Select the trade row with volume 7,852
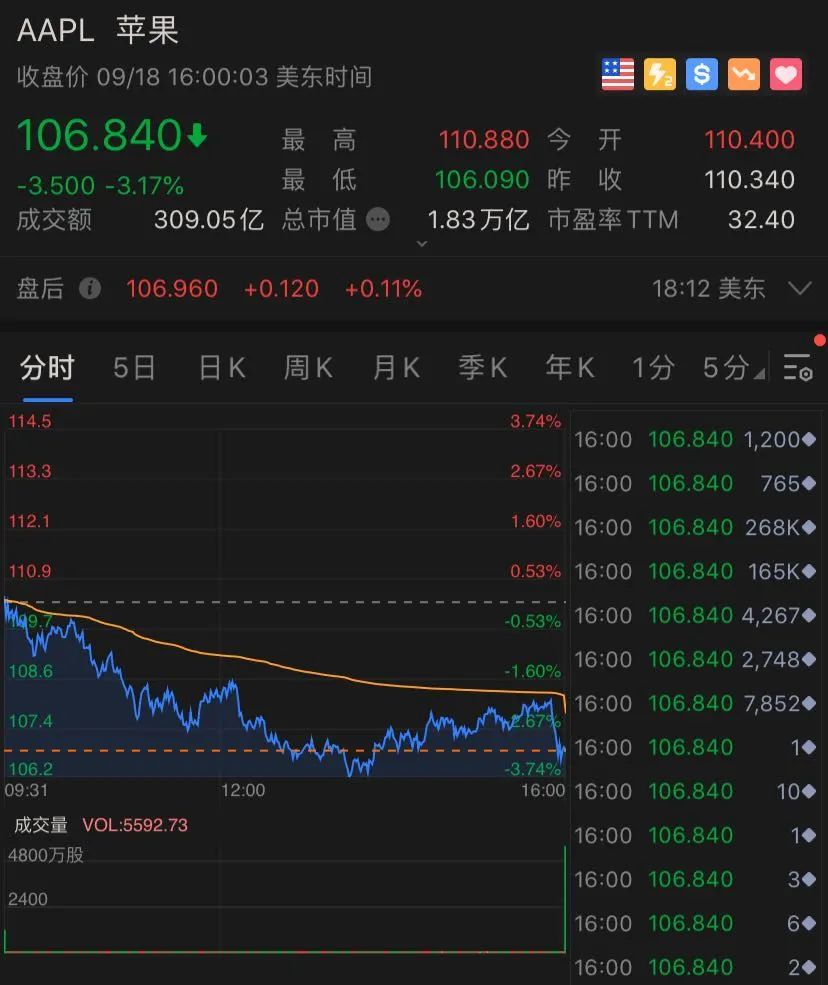This screenshot has height=985, width=828. coord(695,703)
